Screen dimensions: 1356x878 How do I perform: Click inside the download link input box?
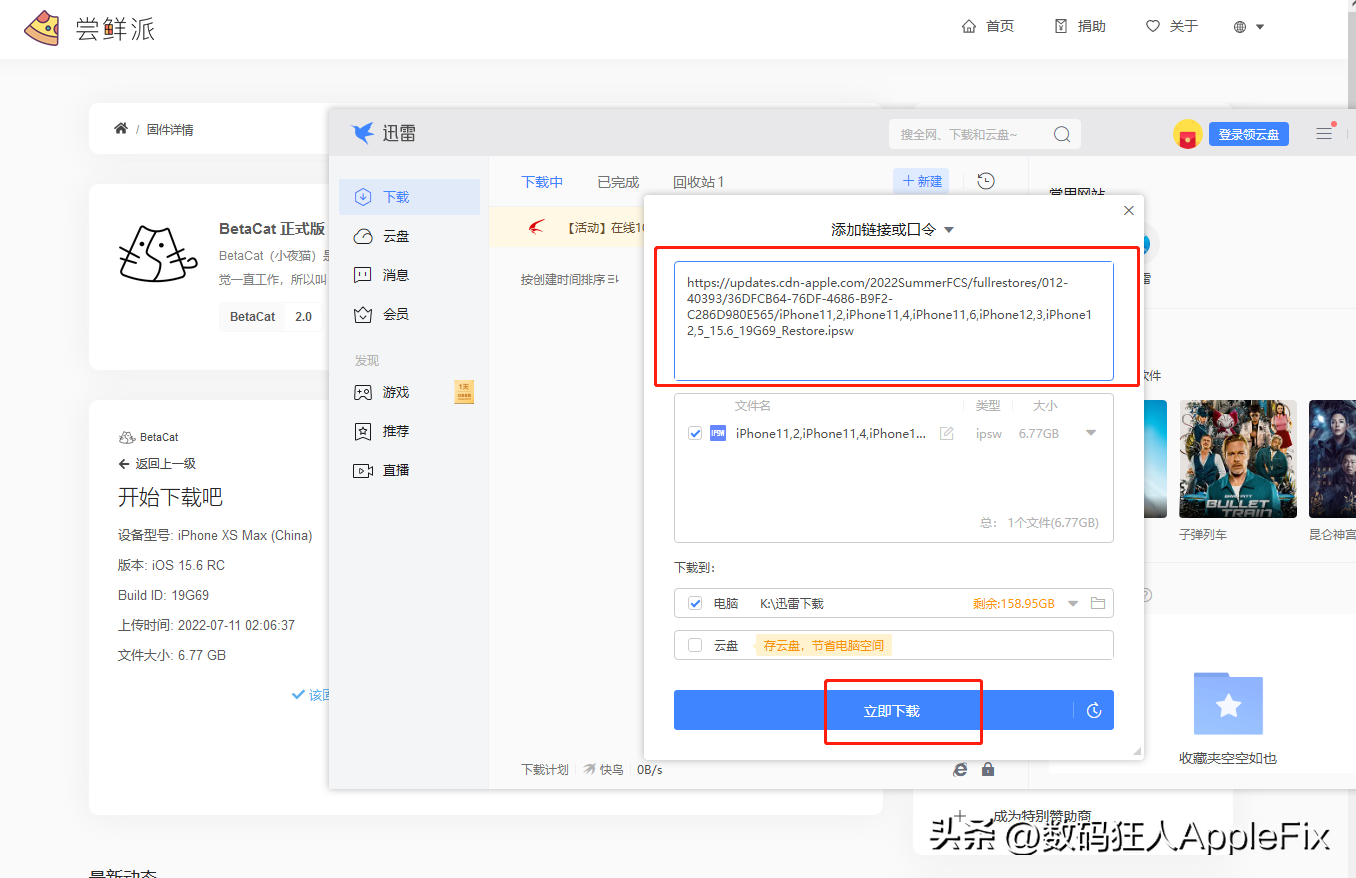click(x=895, y=317)
